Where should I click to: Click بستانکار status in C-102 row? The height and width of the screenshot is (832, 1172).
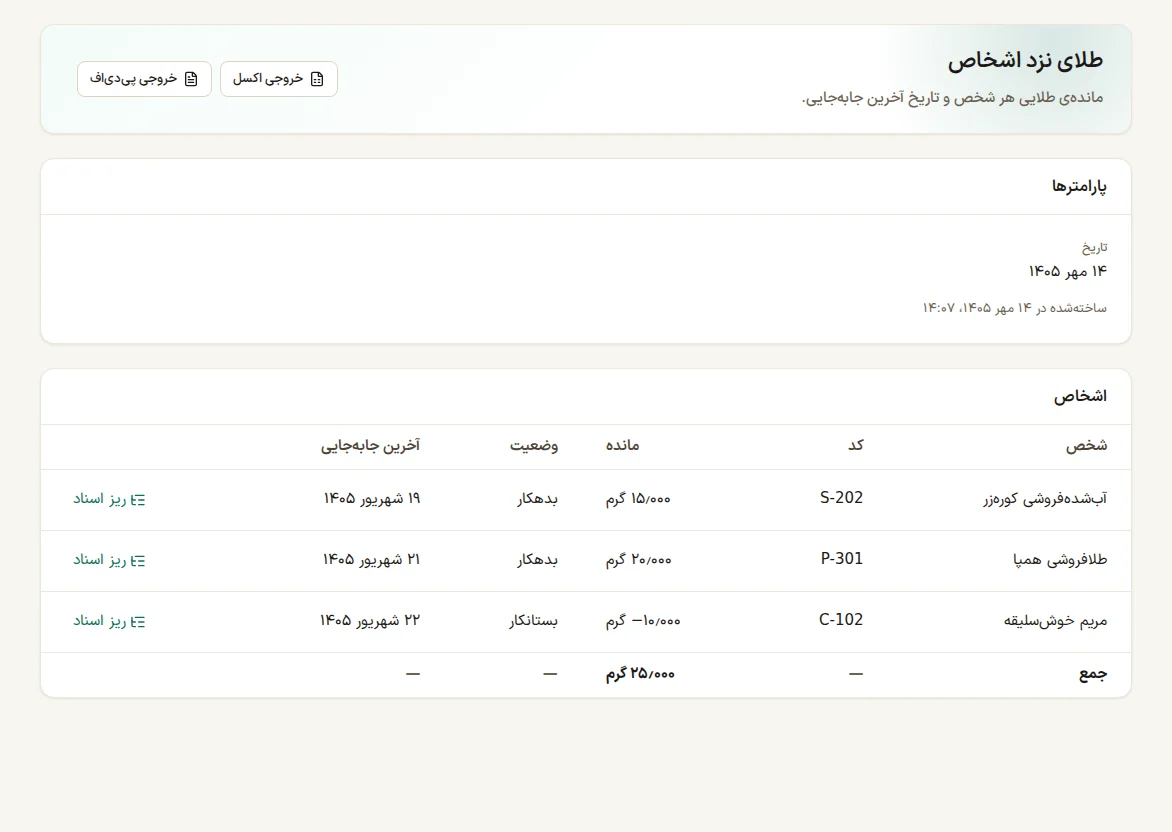534,622
